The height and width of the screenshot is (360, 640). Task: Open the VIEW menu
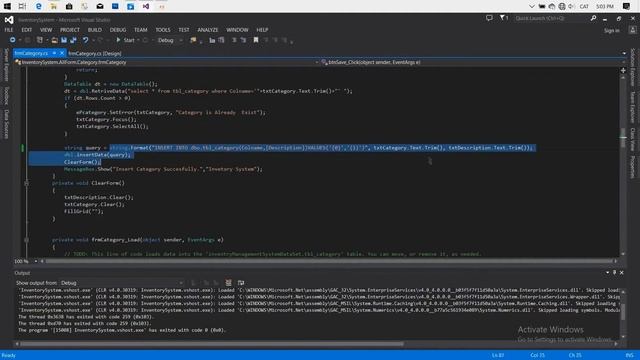pos(46,30)
